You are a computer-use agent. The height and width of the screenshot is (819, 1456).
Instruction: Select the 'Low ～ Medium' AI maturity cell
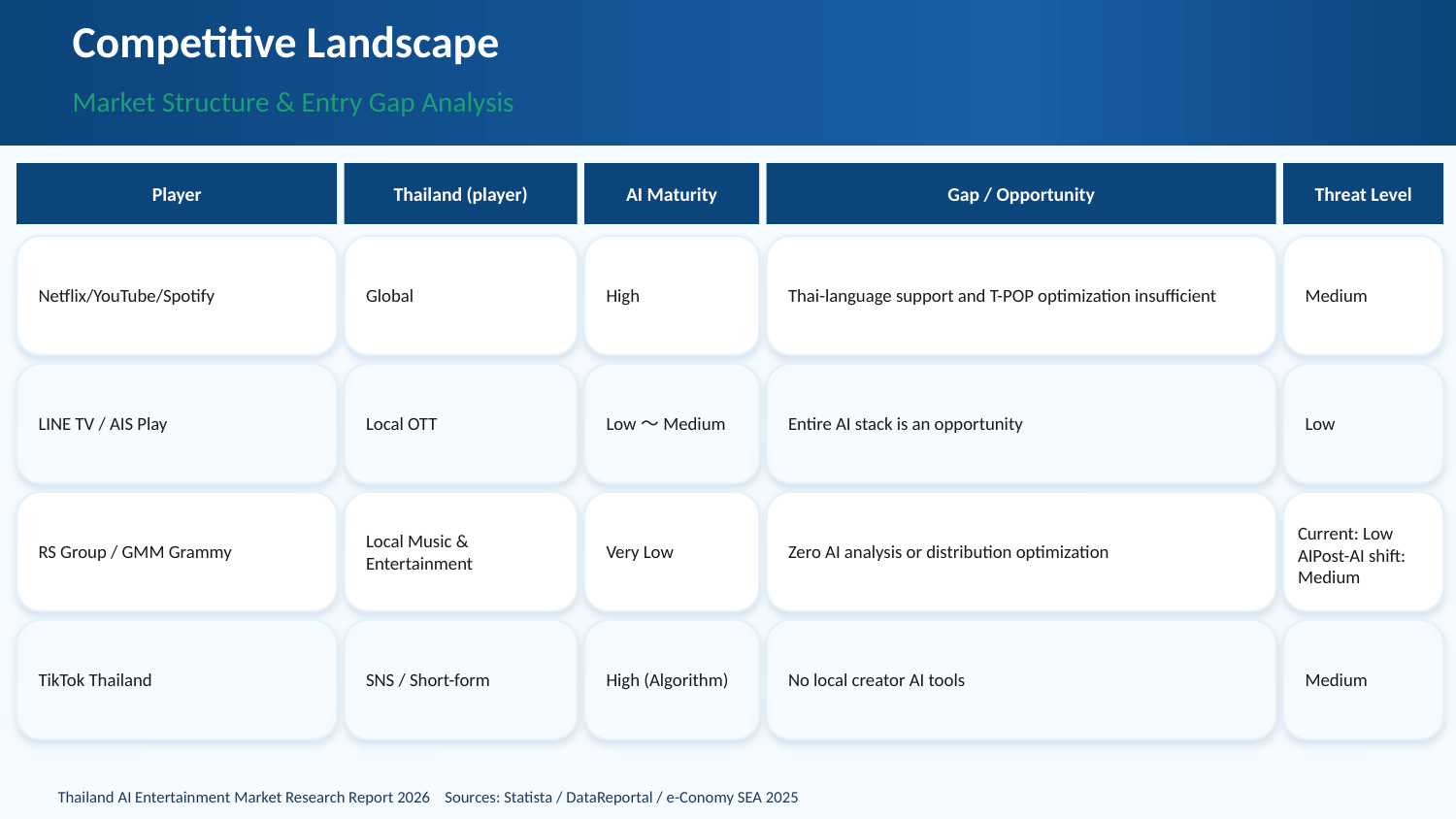click(x=672, y=424)
